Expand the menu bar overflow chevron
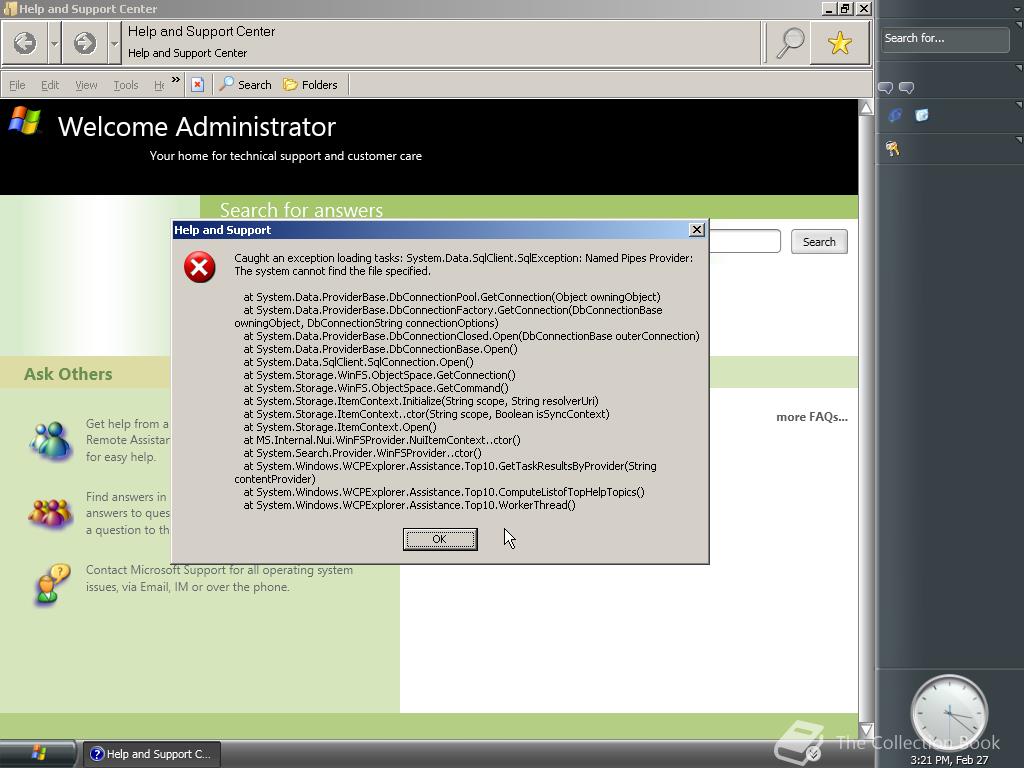Viewport: 1024px width, 768px height. coord(176,80)
